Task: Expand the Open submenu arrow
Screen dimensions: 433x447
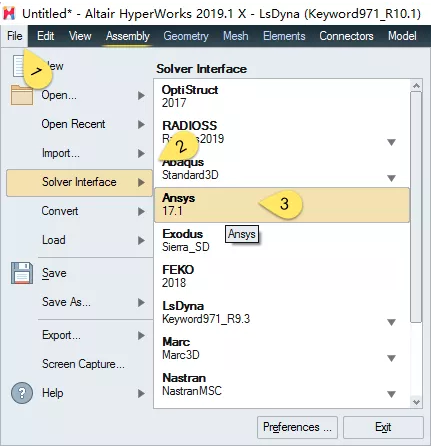Action: (x=141, y=96)
